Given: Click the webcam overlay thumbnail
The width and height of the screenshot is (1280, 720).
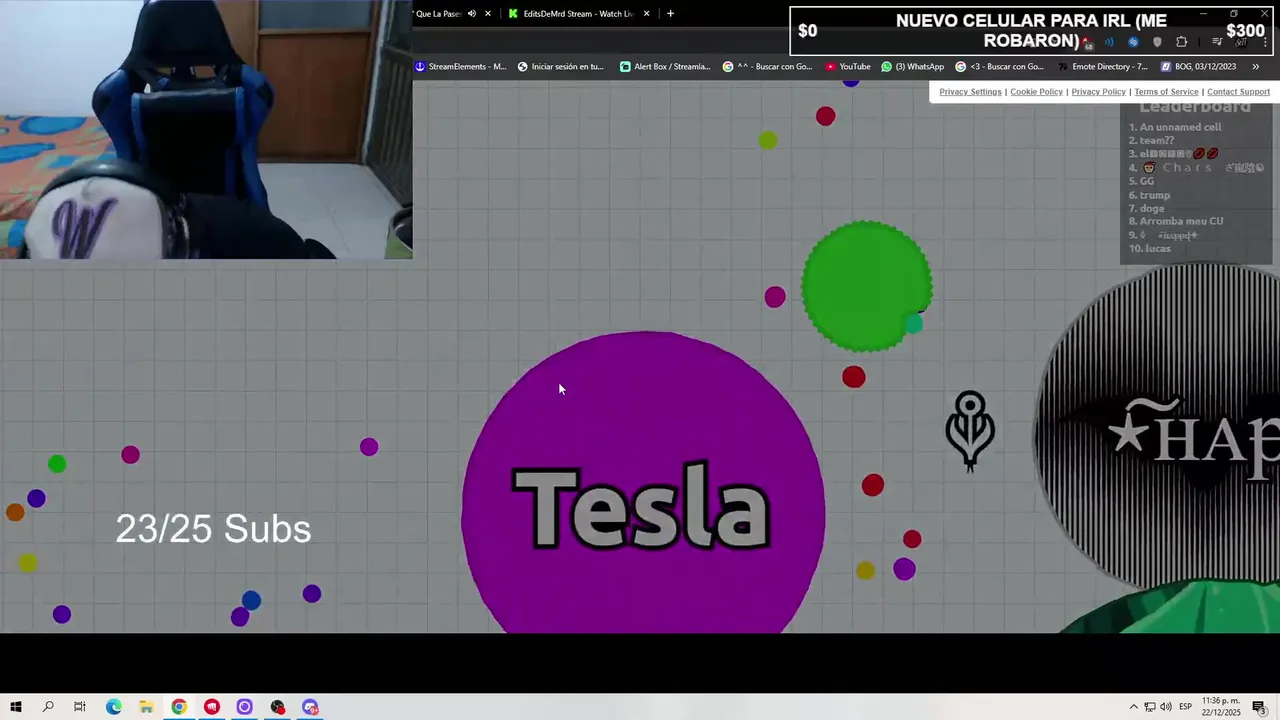Looking at the screenshot, I should [x=206, y=129].
